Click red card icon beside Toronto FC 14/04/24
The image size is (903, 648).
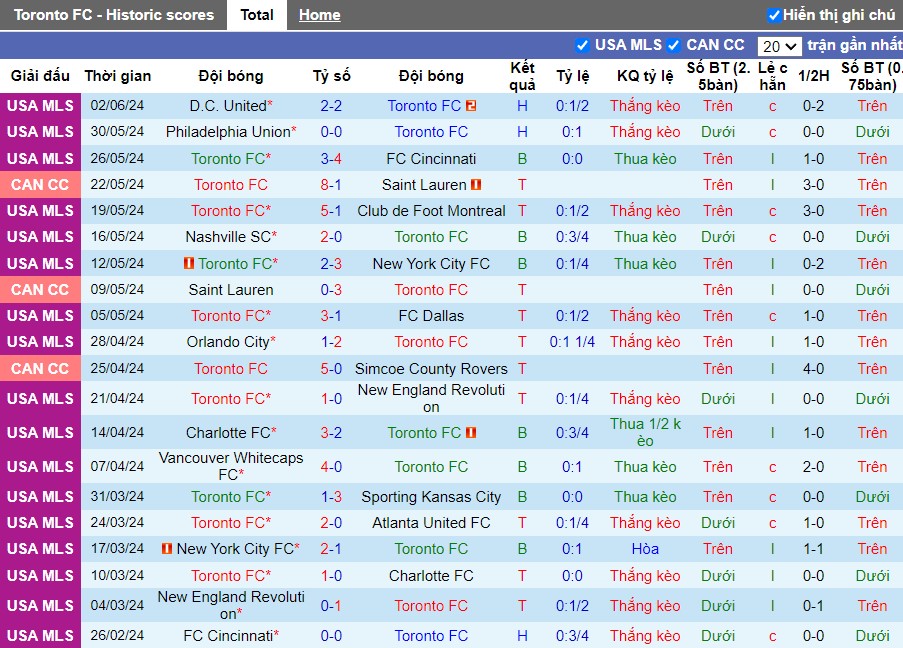click(471, 433)
